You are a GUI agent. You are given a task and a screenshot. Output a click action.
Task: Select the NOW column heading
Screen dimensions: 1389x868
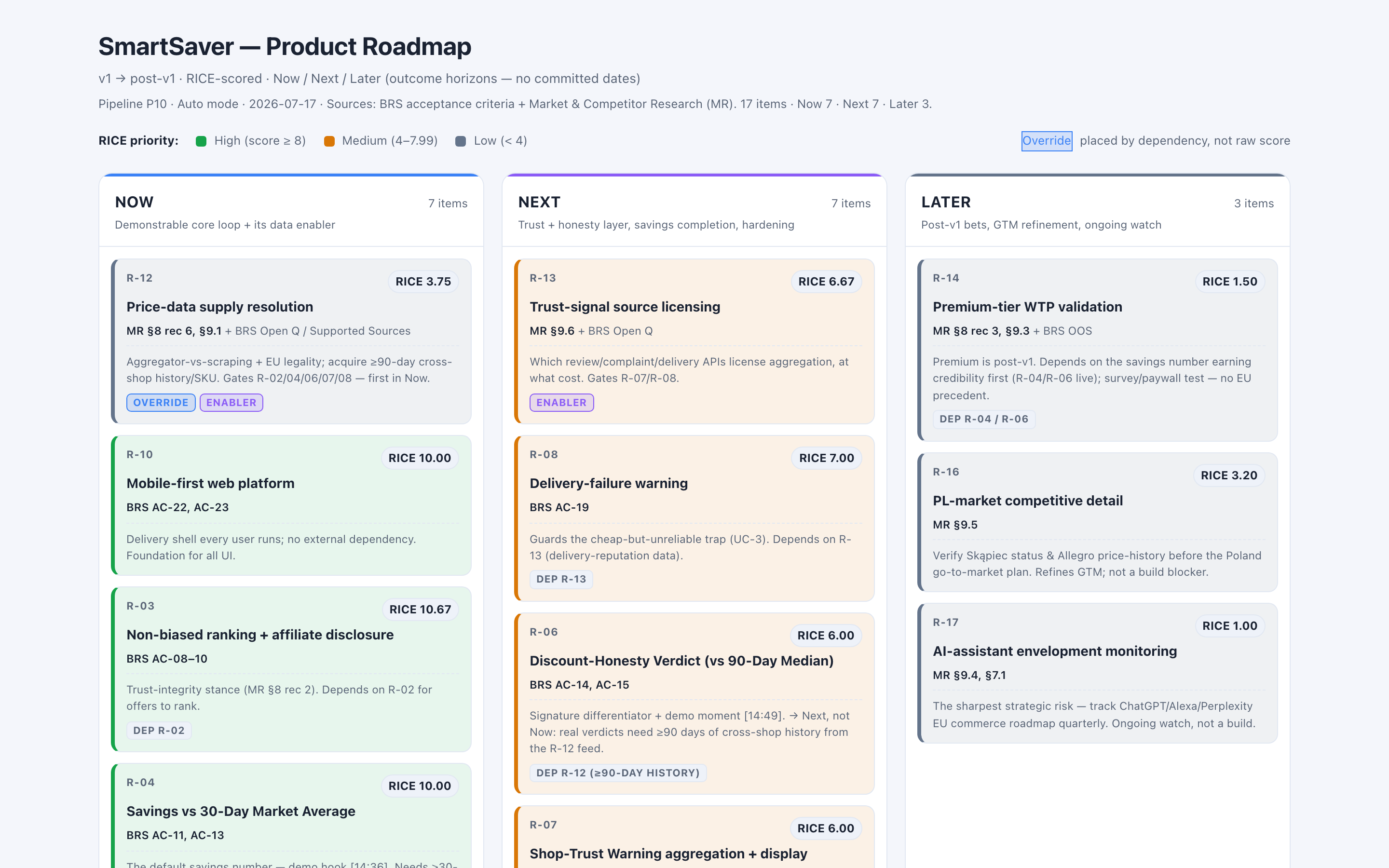click(x=134, y=202)
